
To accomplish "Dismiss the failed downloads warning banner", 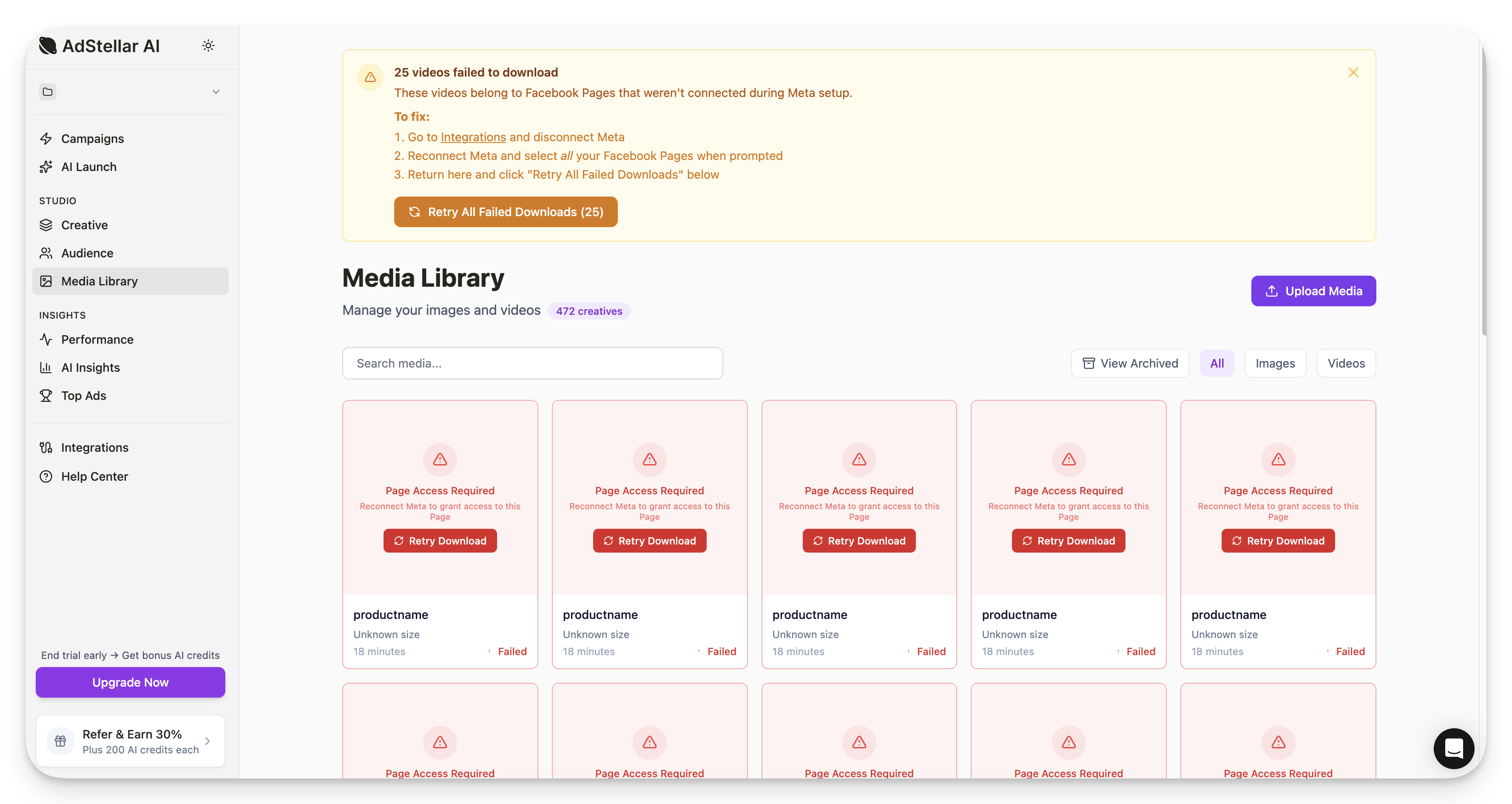I will tap(1353, 72).
